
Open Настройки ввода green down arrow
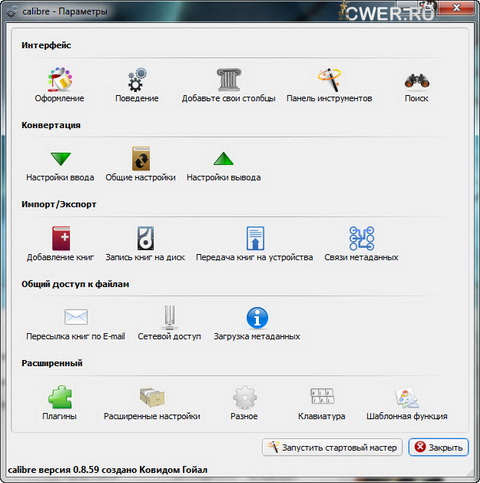(x=61, y=159)
